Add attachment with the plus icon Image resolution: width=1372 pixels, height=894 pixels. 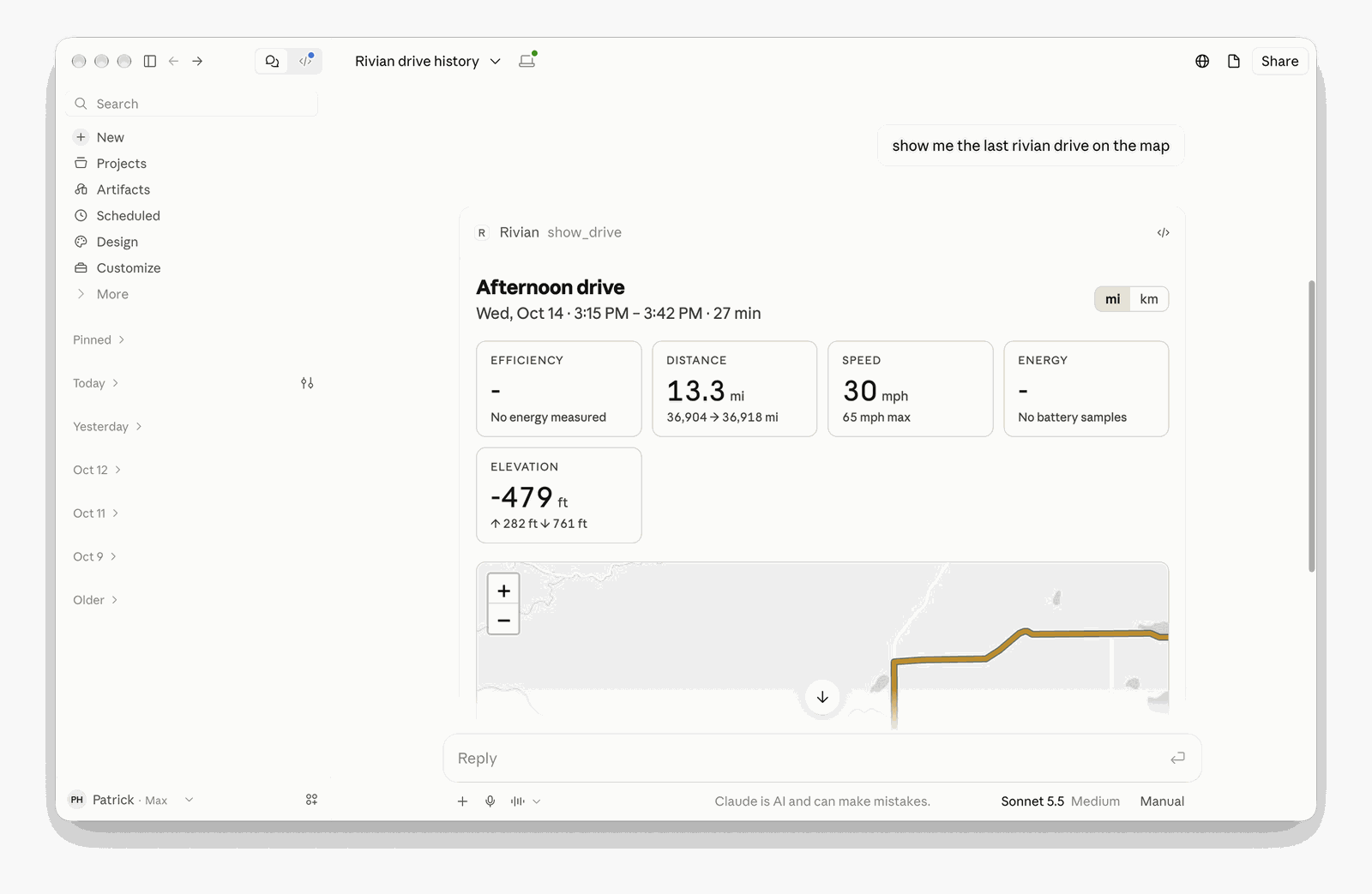click(462, 801)
